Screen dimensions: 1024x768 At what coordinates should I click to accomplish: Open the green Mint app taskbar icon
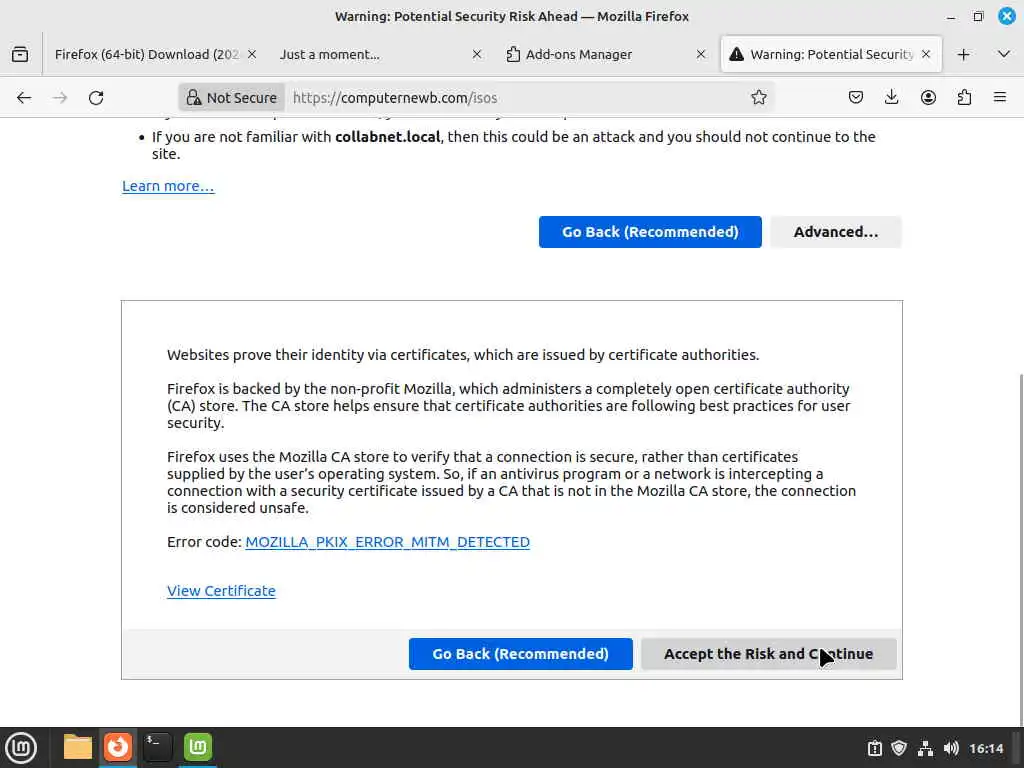tap(198, 746)
